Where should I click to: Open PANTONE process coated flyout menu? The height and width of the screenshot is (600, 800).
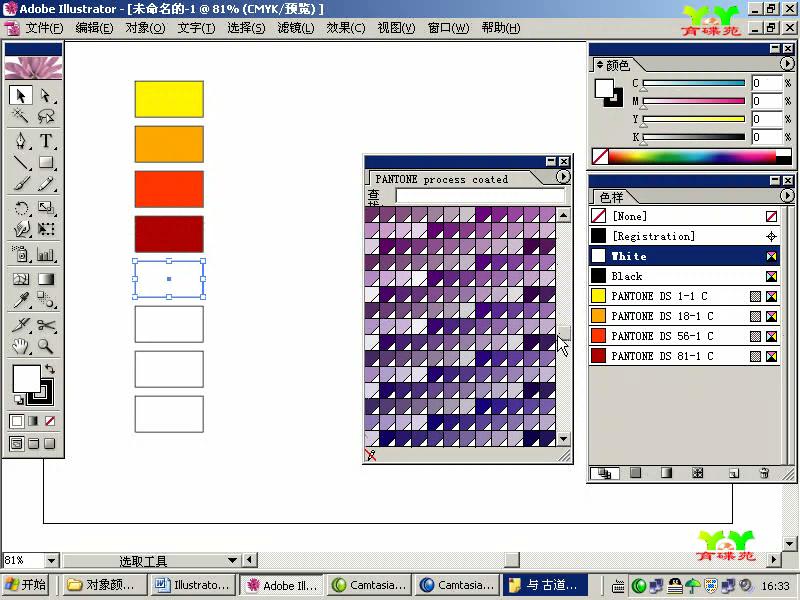563,177
